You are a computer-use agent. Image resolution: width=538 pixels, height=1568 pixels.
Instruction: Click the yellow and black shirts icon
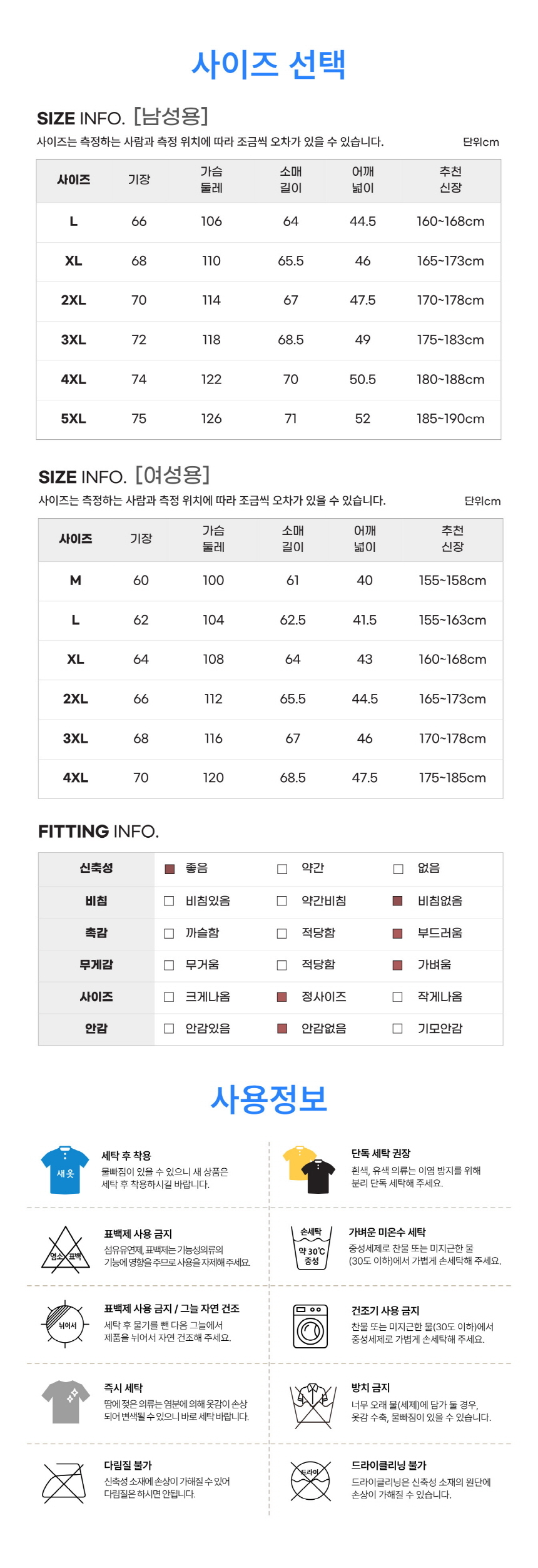click(309, 1169)
